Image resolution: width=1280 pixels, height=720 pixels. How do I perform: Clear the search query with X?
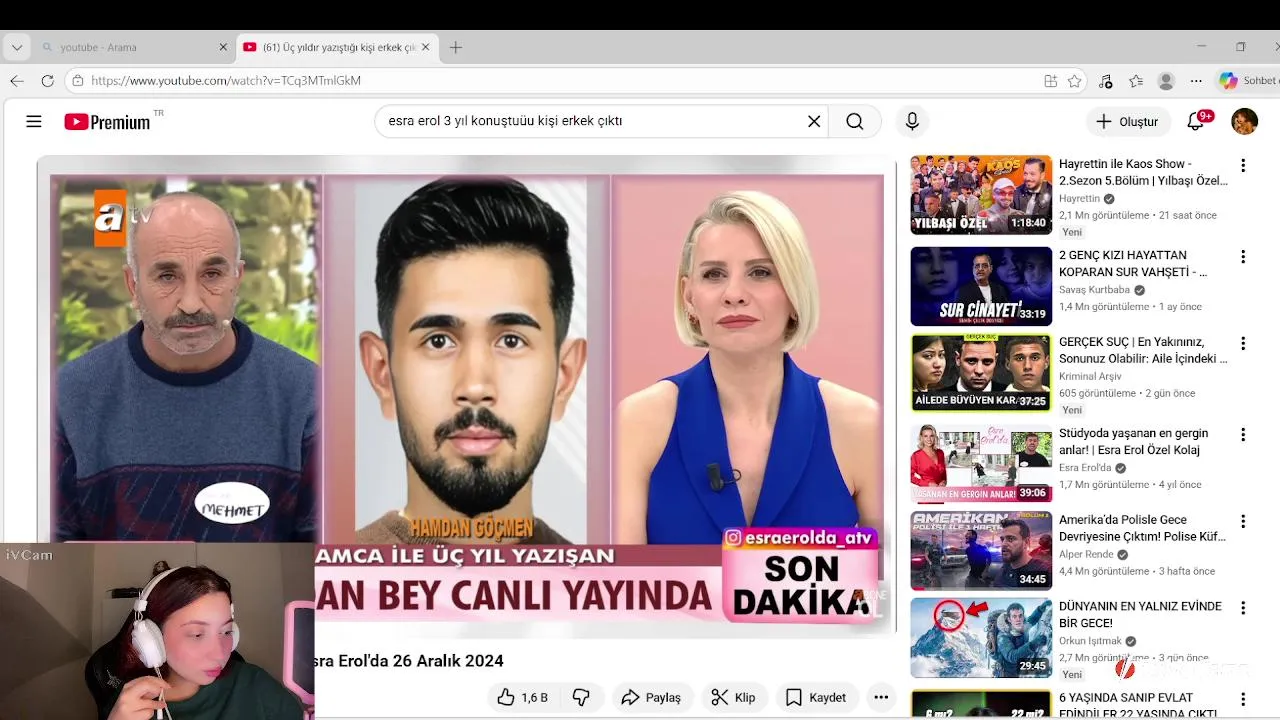814,121
